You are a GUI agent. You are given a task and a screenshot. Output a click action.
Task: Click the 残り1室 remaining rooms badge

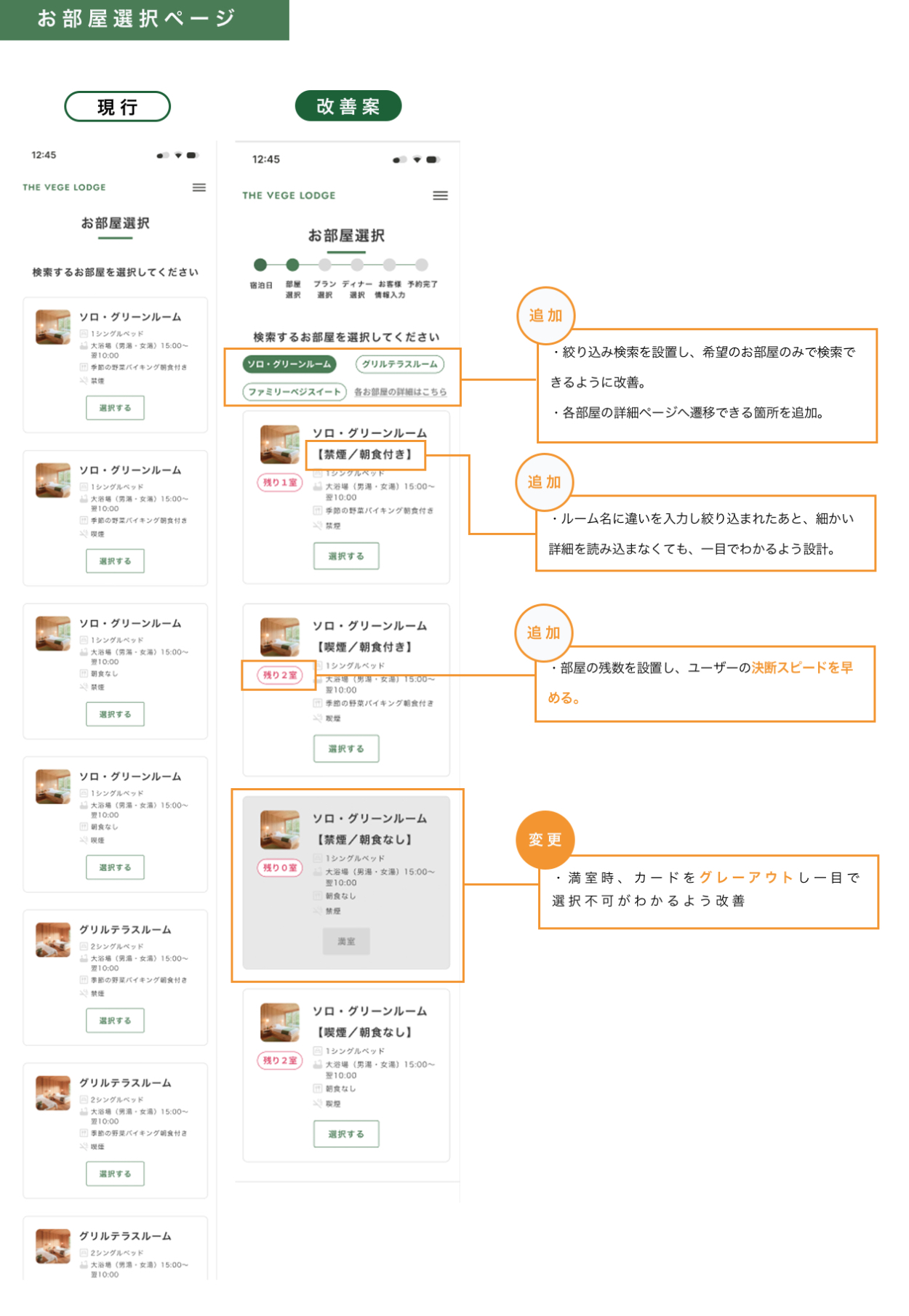click(x=280, y=483)
